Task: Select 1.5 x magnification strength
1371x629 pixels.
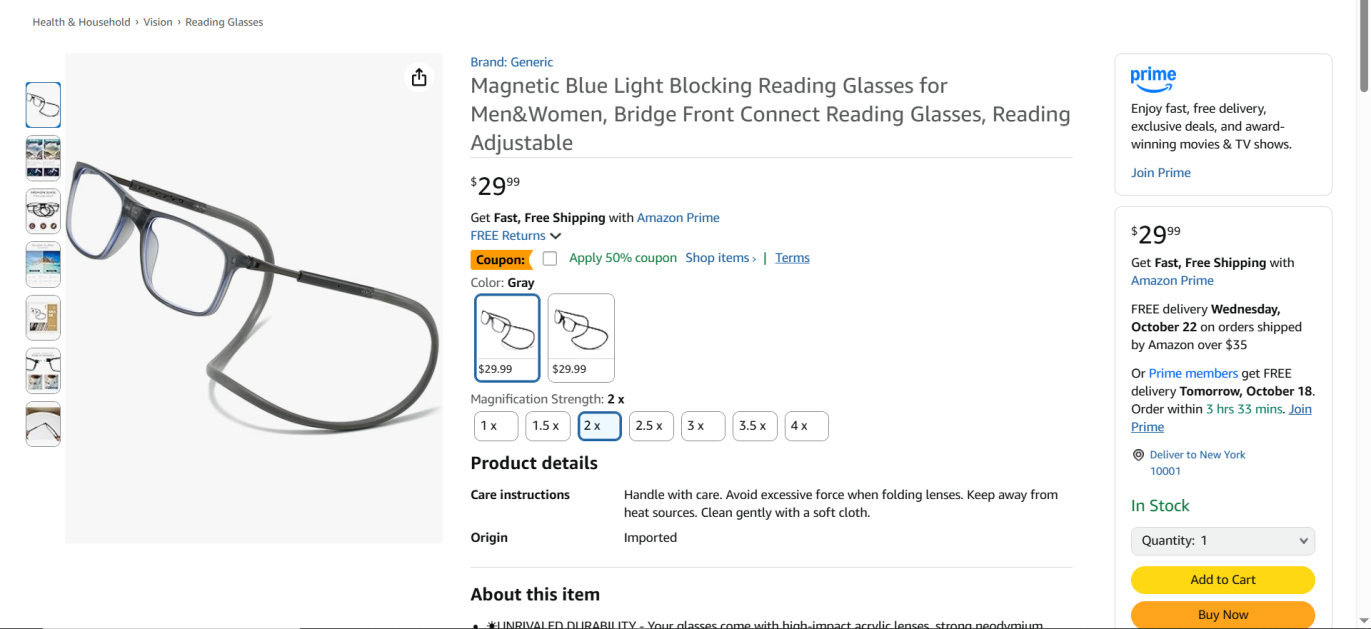Action: tap(547, 426)
